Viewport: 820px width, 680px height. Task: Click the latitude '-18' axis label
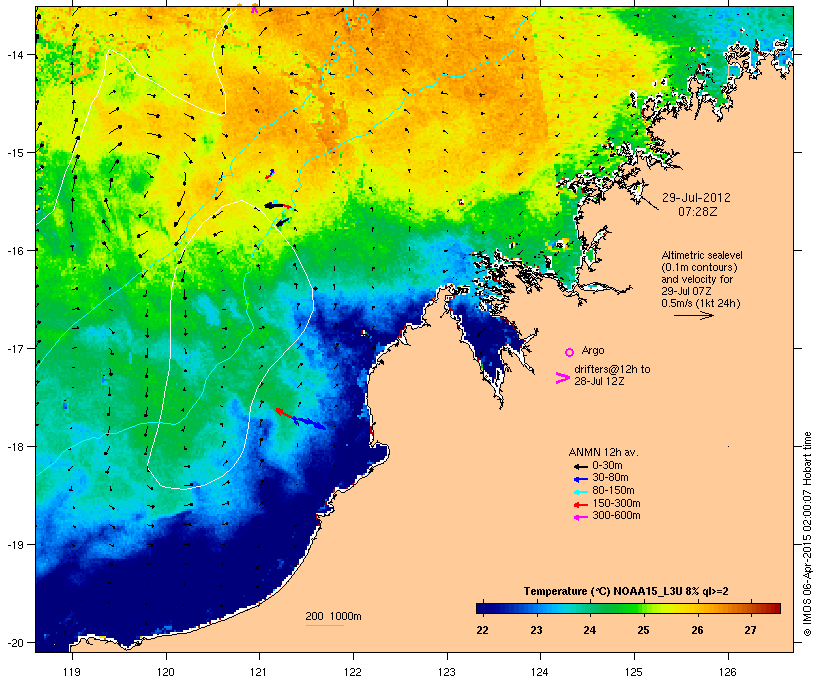click(x=14, y=447)
